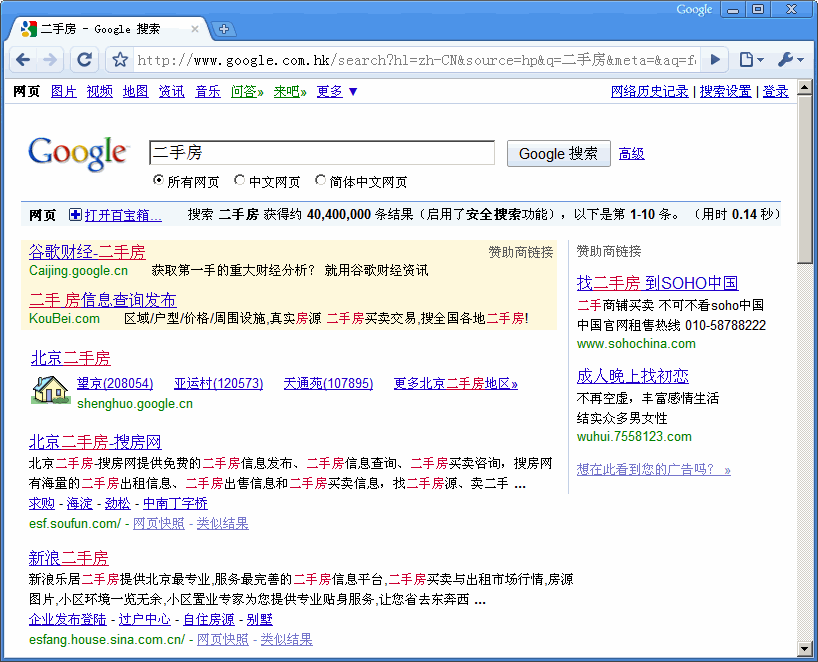Viewport: 818px width, 662px height.
Task: Click the 劲松 sublink
Action: pos(117,503)
